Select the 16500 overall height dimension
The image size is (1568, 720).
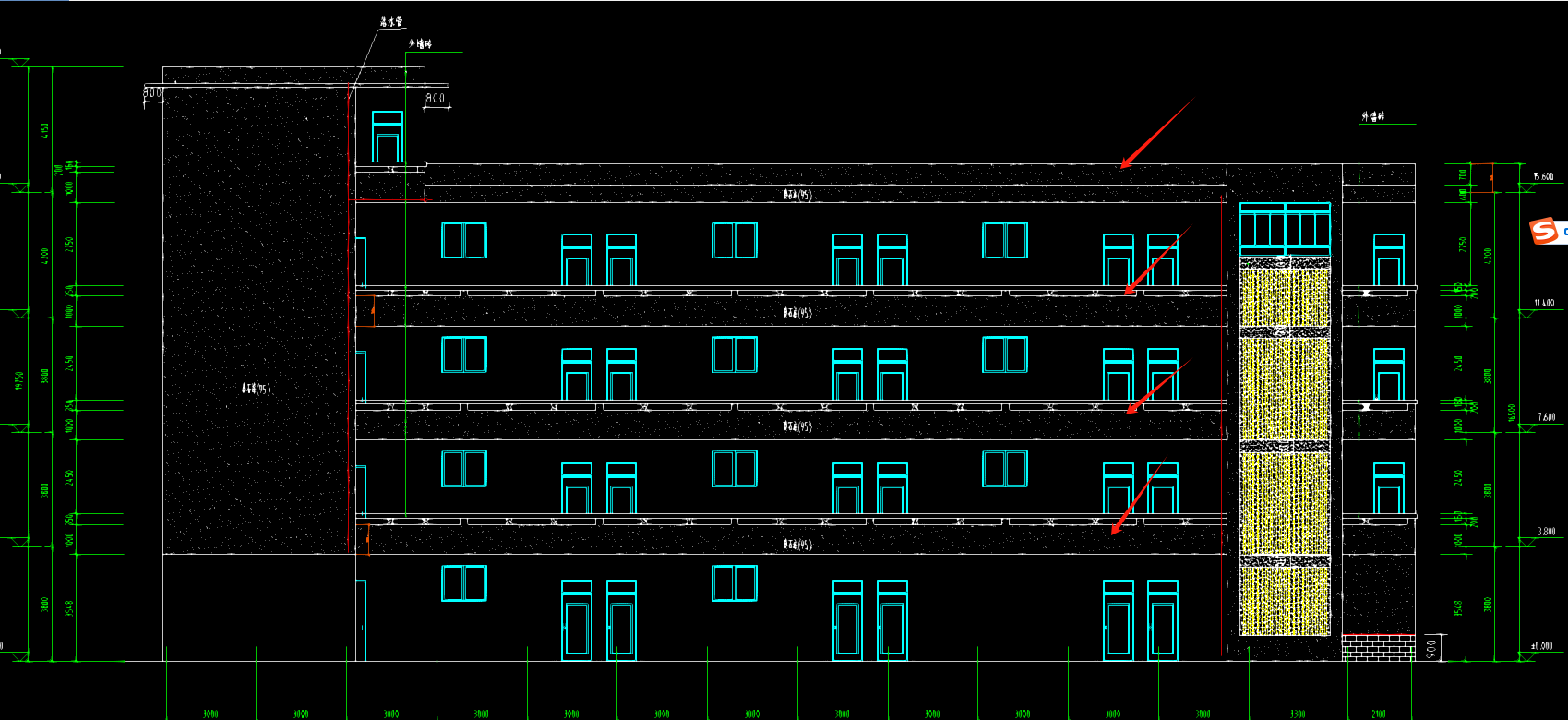click(x=1512, y=413)
